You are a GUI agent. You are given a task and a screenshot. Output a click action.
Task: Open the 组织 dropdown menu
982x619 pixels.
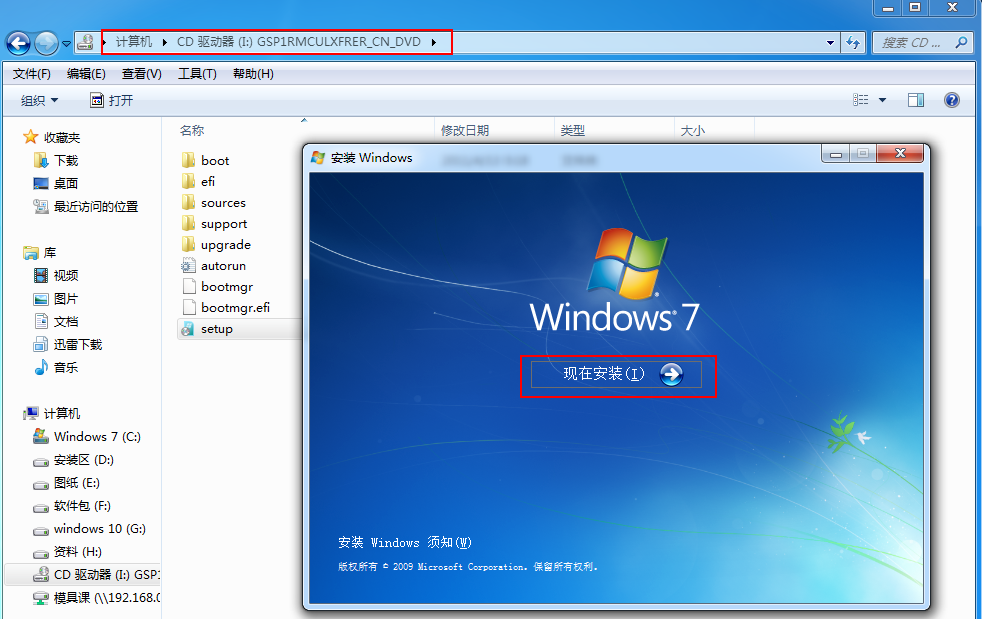39,100
